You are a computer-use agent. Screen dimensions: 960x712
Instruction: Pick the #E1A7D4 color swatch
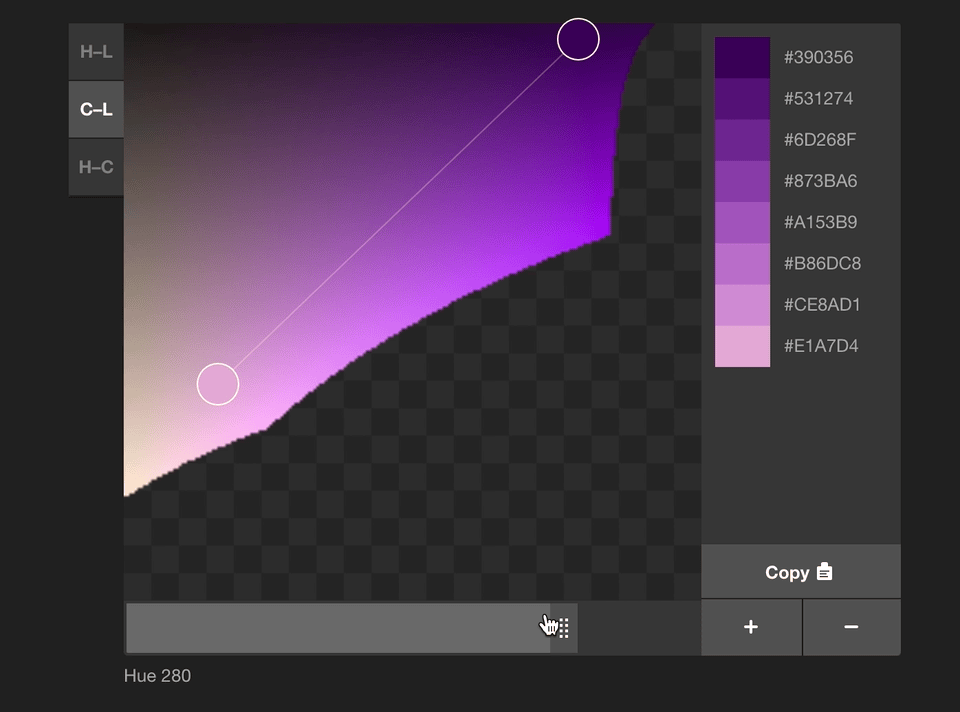click(x=742, y=347)
